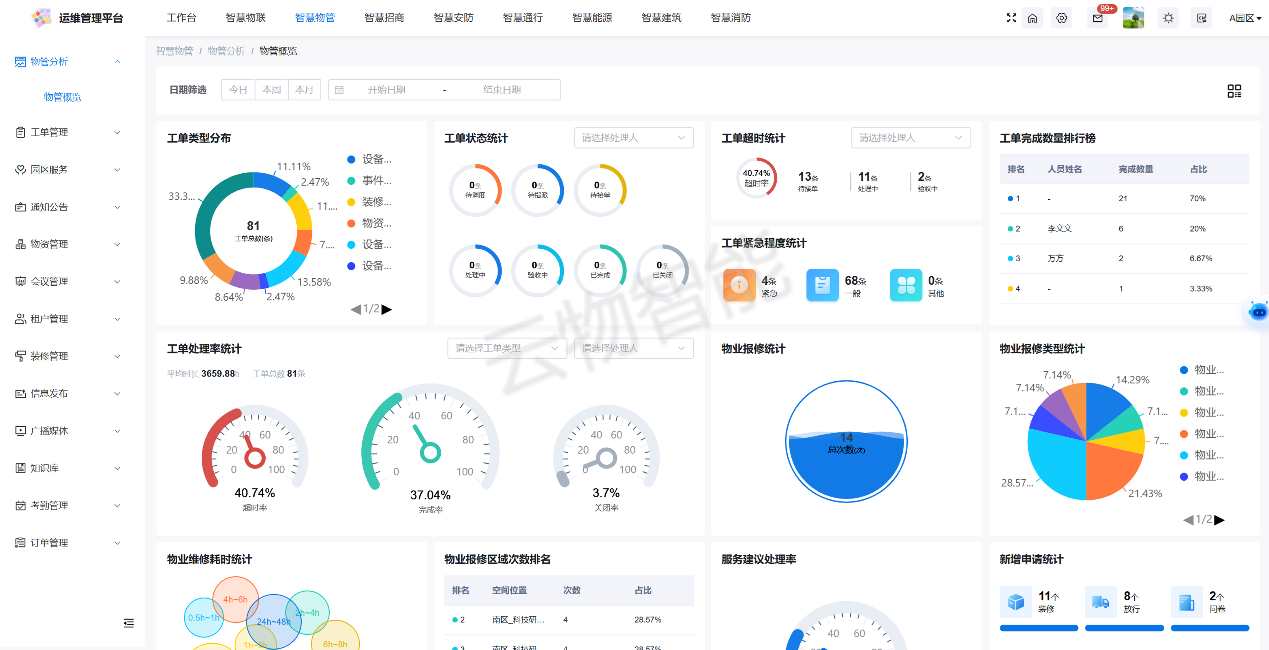This screenshot has height=650, width=1269.
Task: Click the 开始日期 start date input
Action: click(386, 90)
